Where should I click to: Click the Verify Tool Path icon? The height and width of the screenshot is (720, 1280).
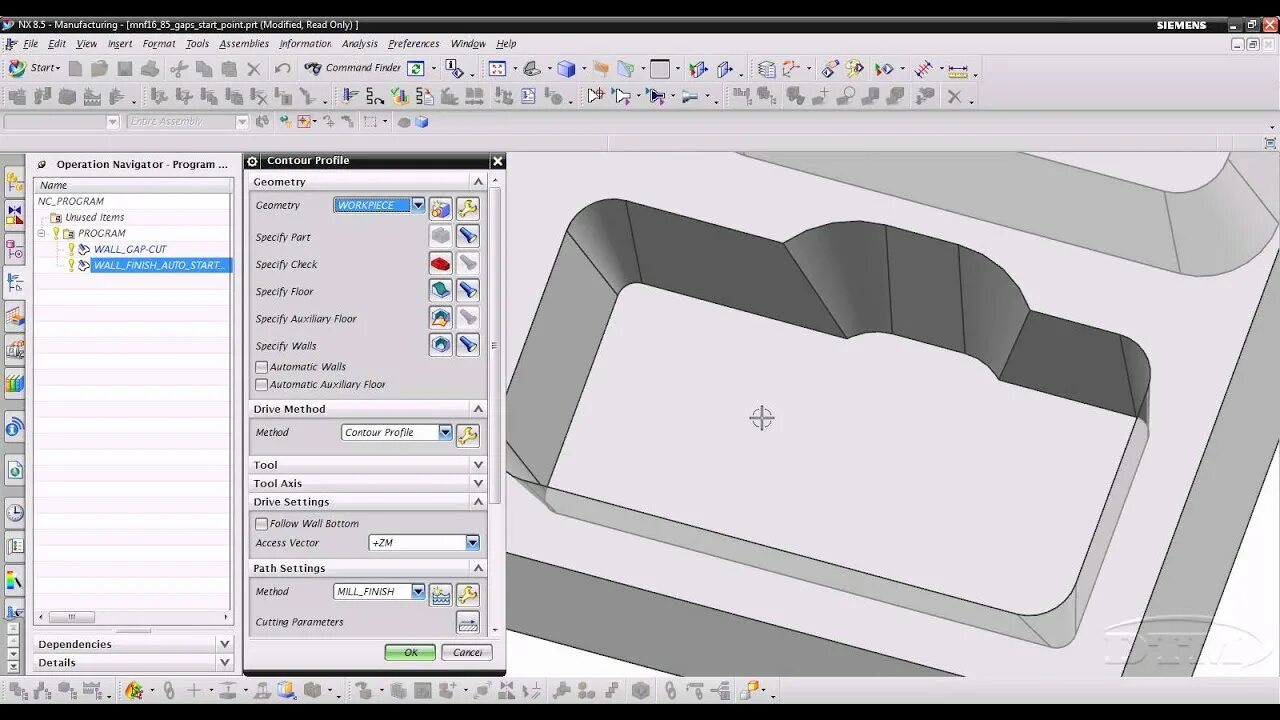pyautogui.click(x=400, y=97)
